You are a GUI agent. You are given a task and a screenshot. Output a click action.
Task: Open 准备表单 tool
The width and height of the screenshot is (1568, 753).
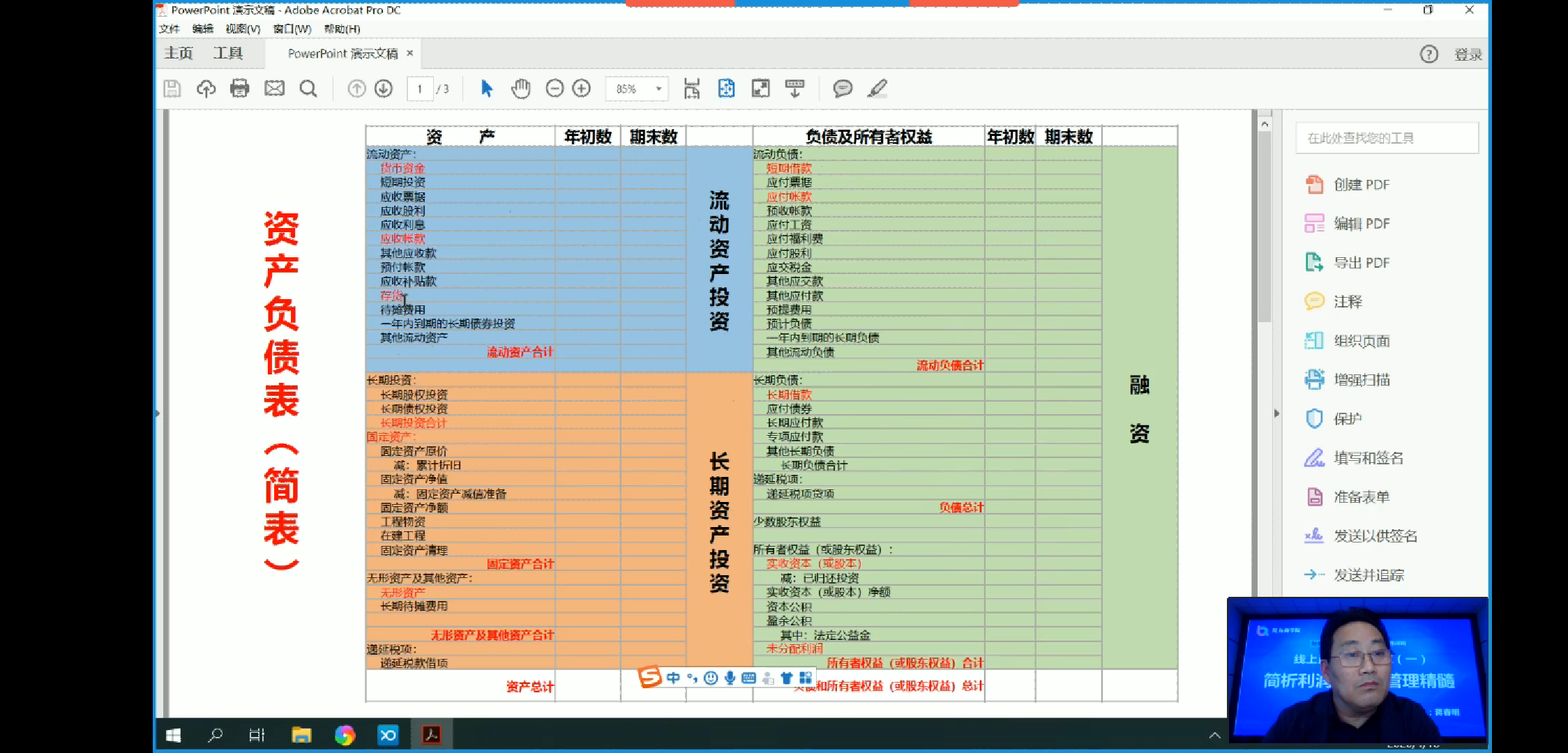pyautogui.click(x=1348, y=497)
